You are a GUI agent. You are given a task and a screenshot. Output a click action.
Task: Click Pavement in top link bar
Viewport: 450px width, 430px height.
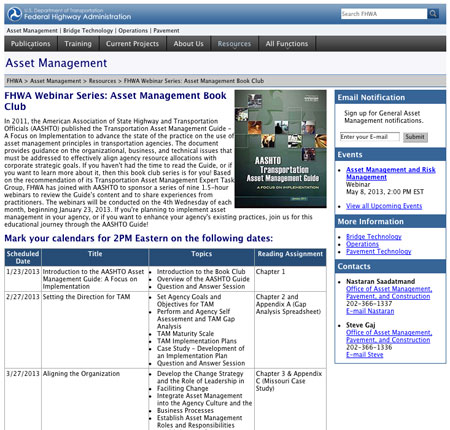click(166, 30)
